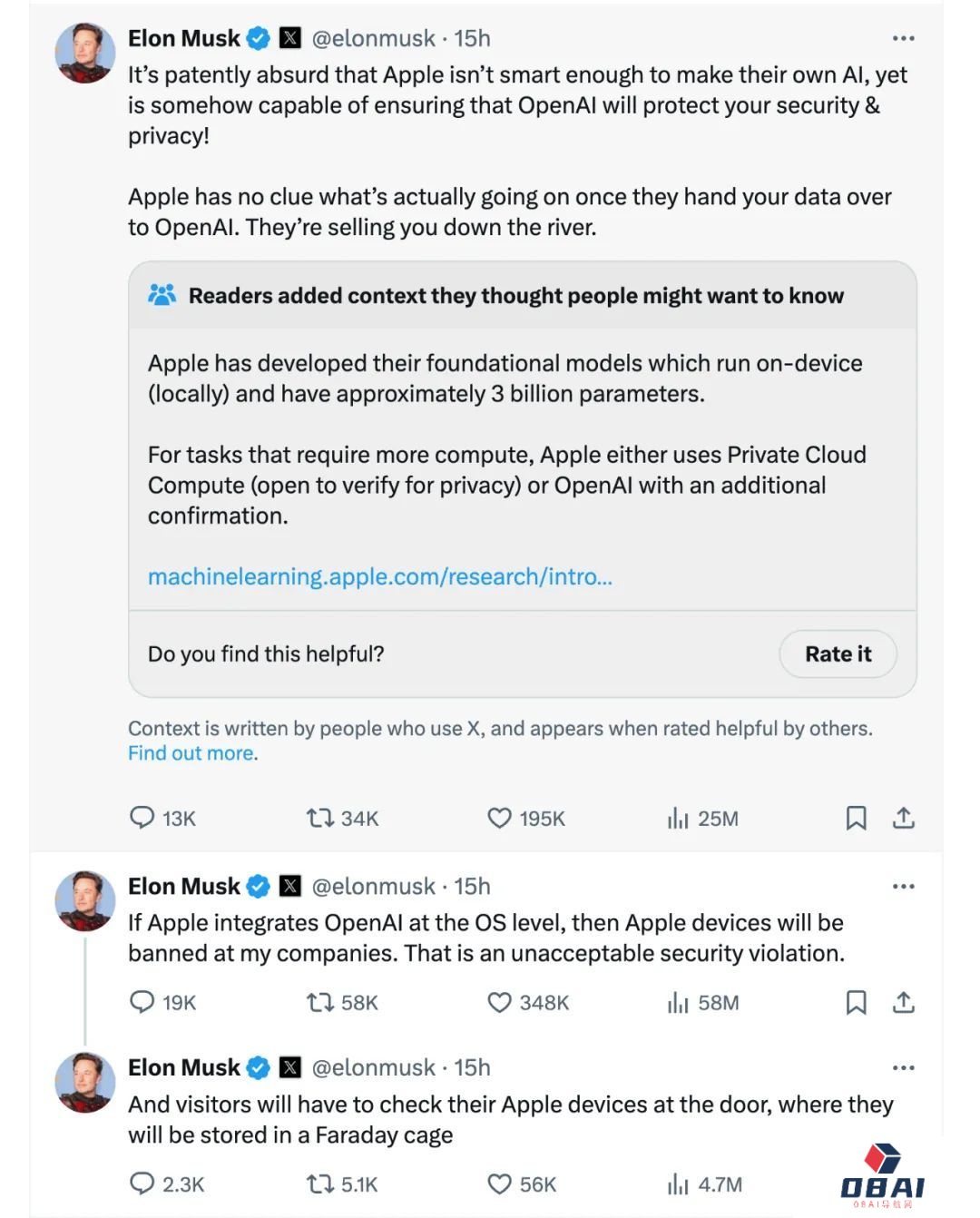The width and height of the screenshot is (980, 1218).
Task: Repost the tweet with 34K reposts
Action: coord(319,818)
